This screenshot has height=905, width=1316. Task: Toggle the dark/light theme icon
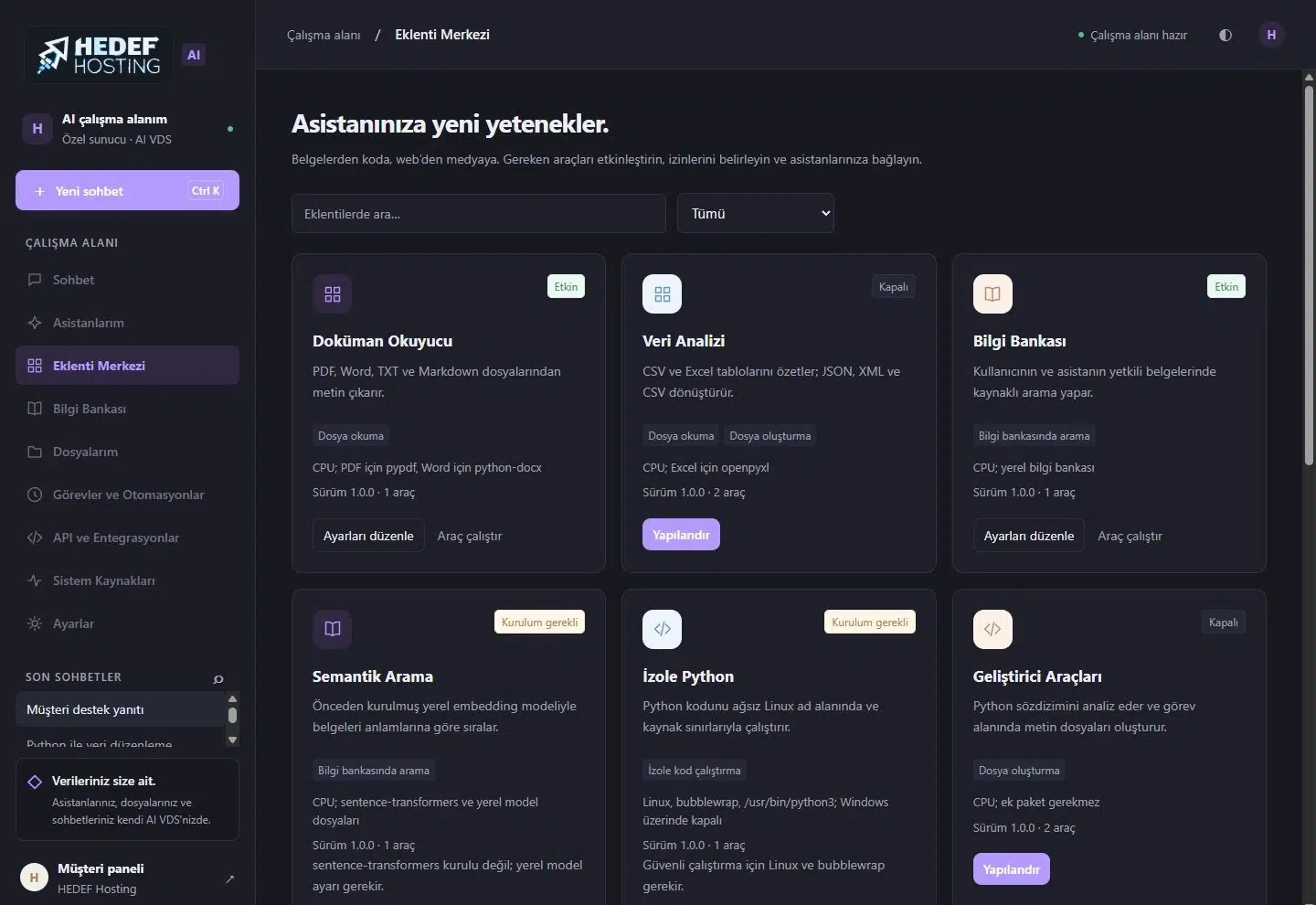(1226, 35)
